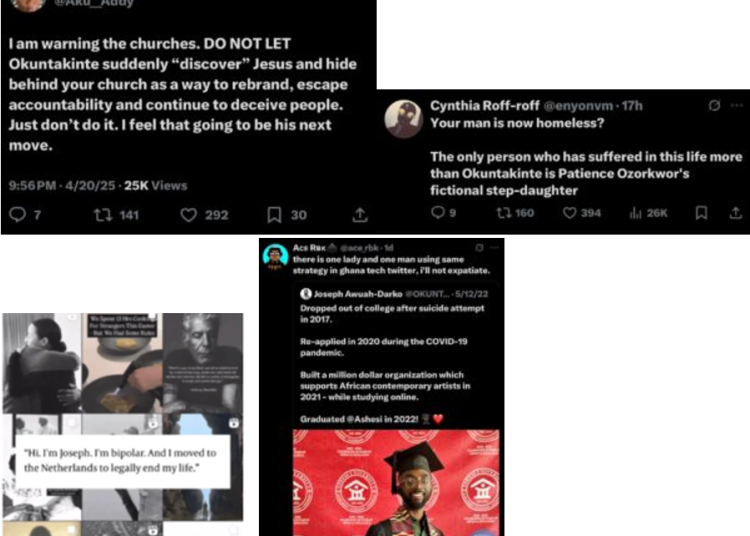Bookmark Cynthia Roff-roff's tweet

701,213
